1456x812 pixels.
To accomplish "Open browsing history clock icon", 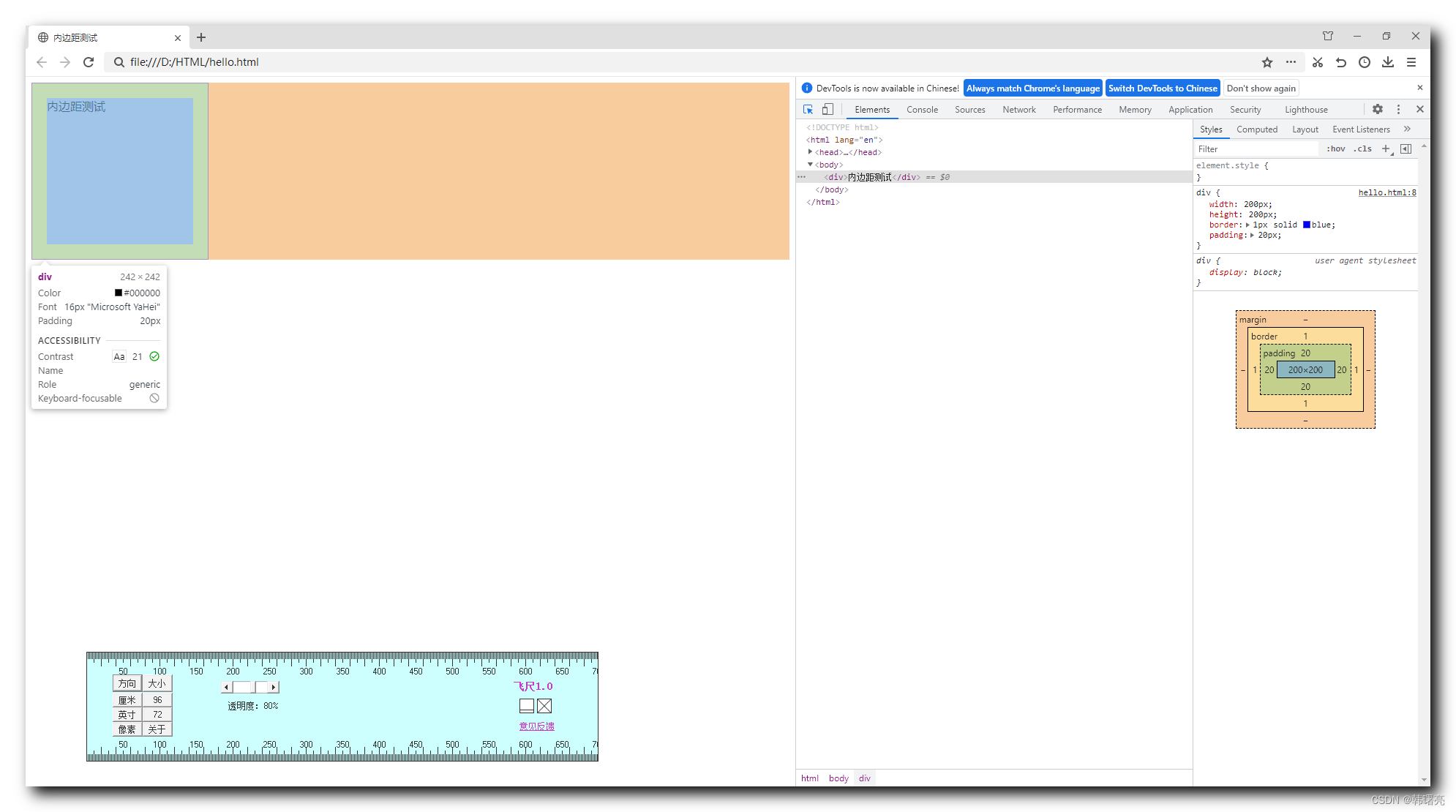I will pos(1365,62).
